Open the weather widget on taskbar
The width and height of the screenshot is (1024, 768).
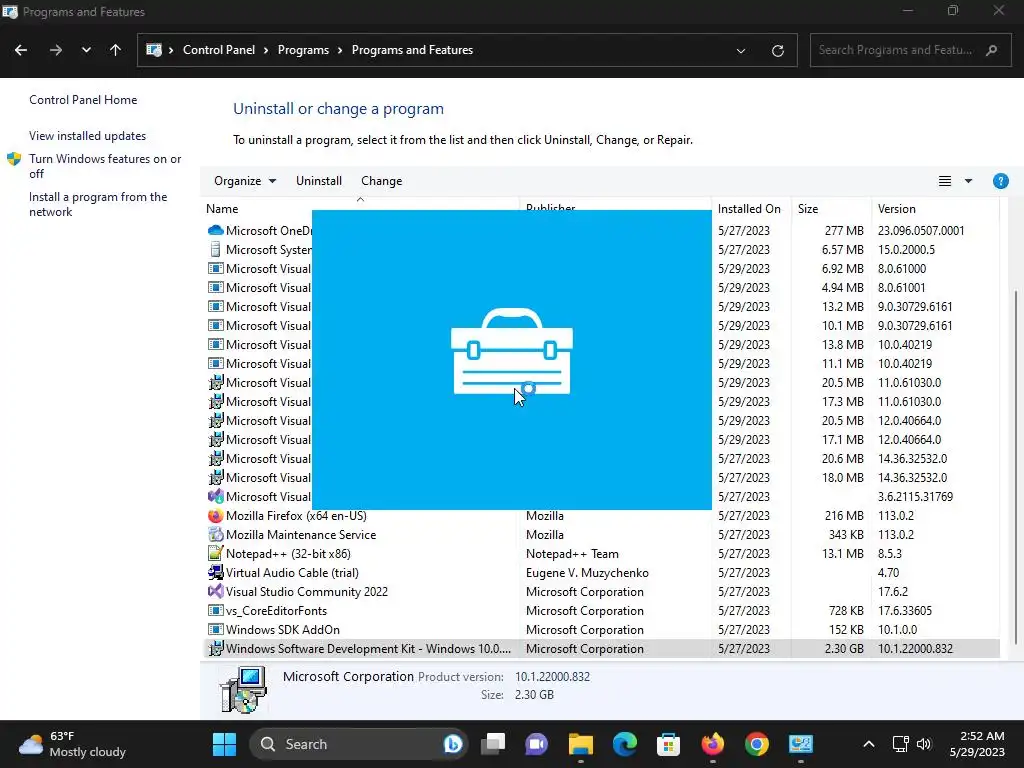(x=72, y=744)
